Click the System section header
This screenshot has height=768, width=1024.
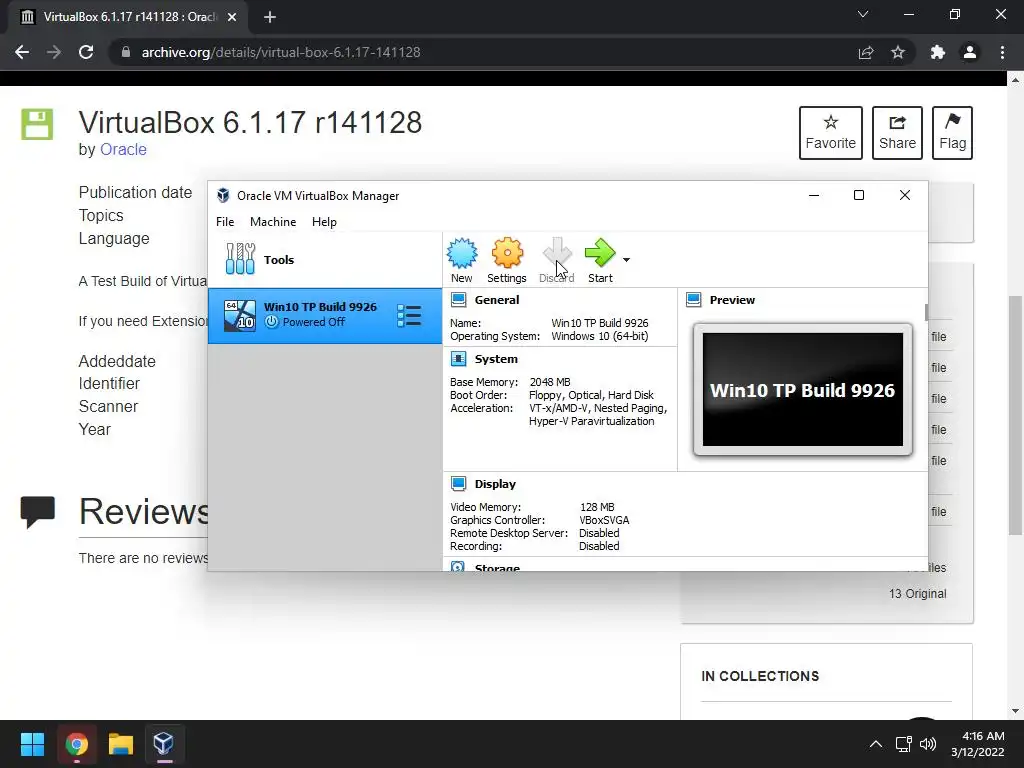(496, 359)
